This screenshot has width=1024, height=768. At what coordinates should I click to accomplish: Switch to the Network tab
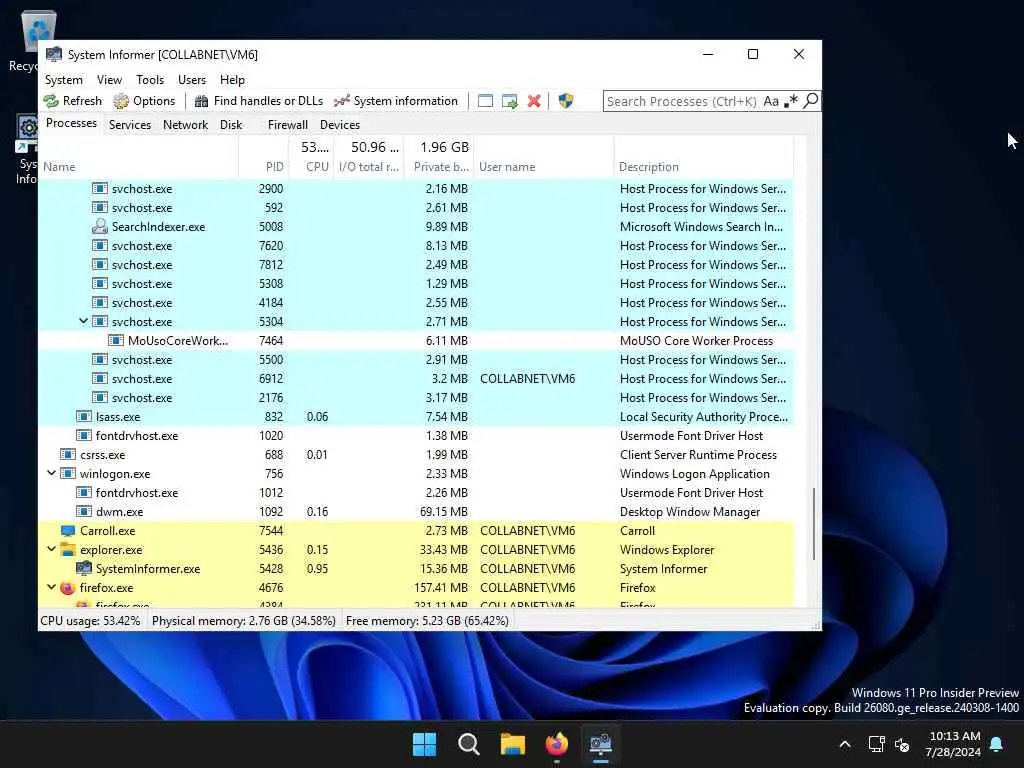(x=185, y=125)
